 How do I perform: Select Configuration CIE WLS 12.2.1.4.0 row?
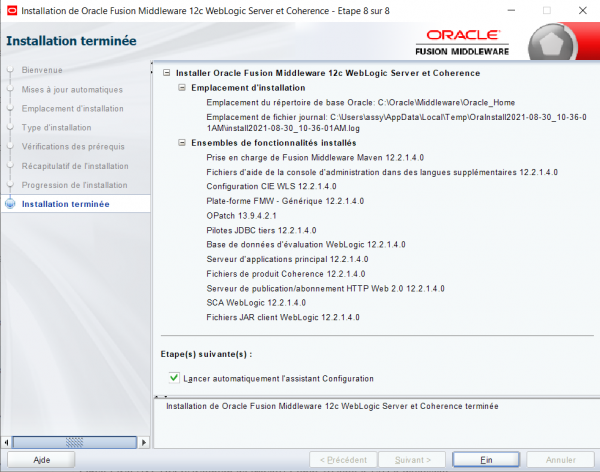[x=271, y=186]
